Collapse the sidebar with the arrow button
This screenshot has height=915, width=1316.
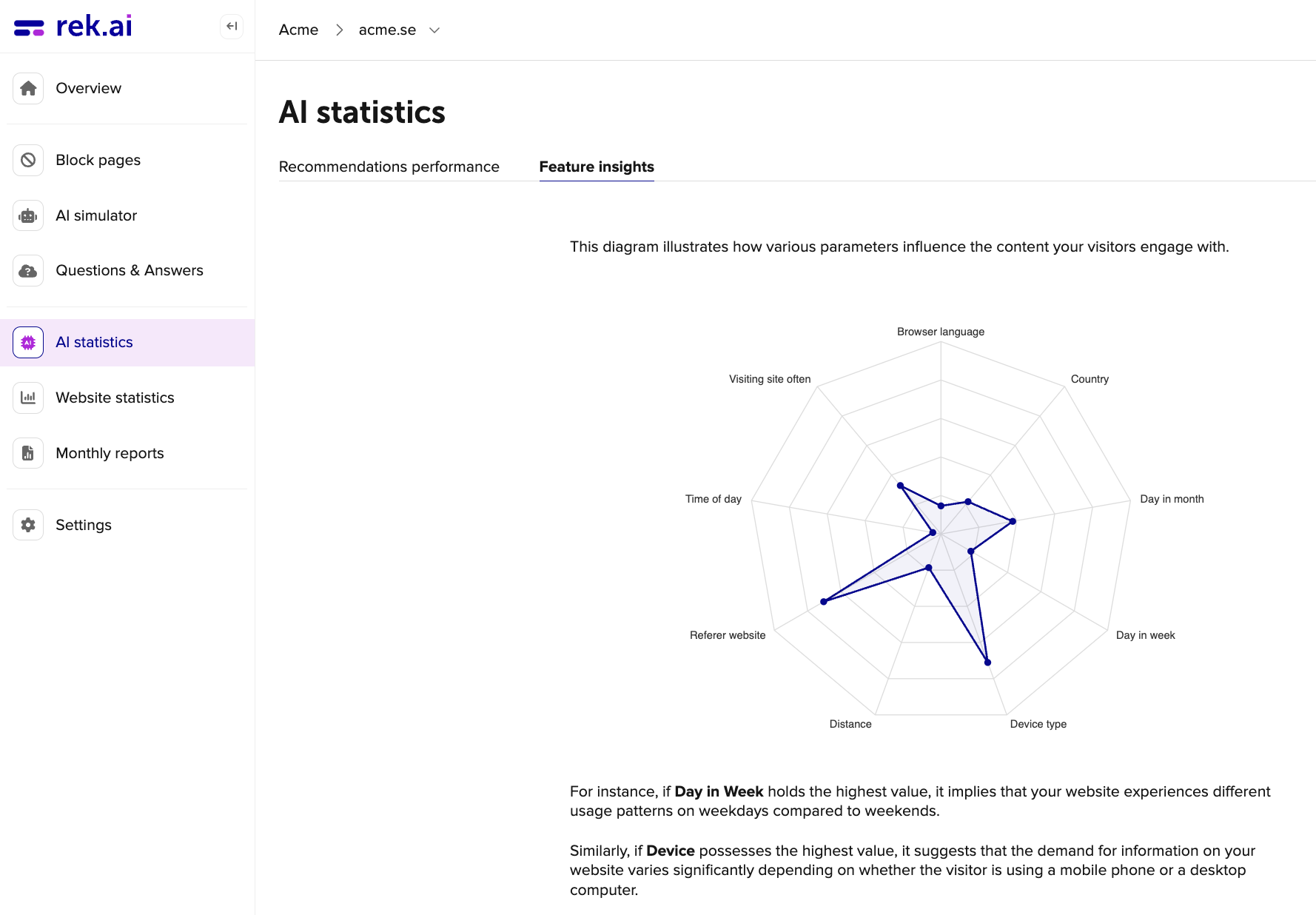232,27
